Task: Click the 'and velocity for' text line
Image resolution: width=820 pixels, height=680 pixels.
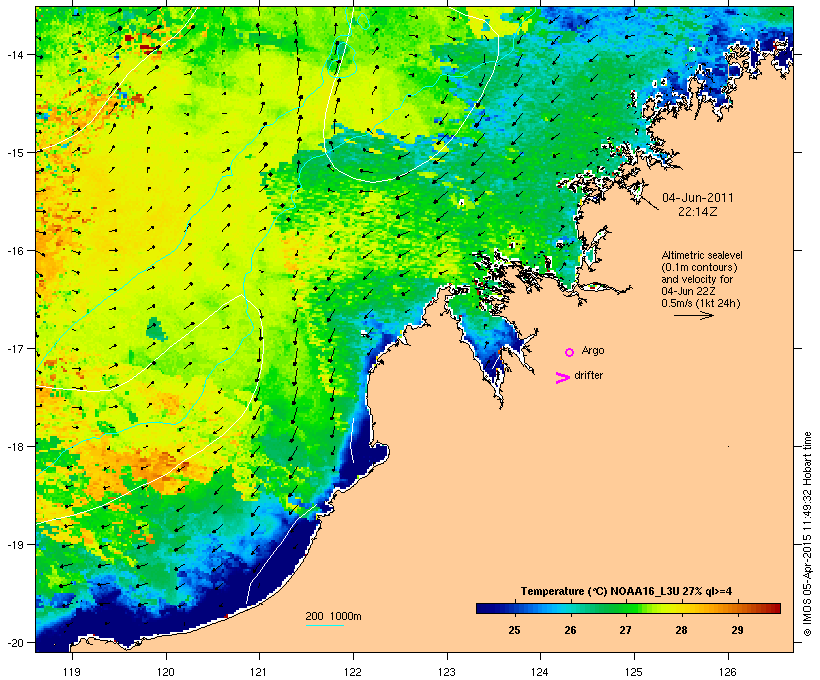Action: click(697, 279)
